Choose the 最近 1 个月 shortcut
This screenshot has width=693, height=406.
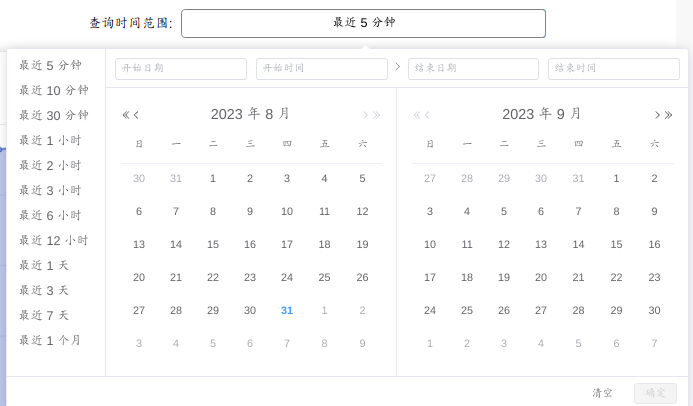click(50, 340)
